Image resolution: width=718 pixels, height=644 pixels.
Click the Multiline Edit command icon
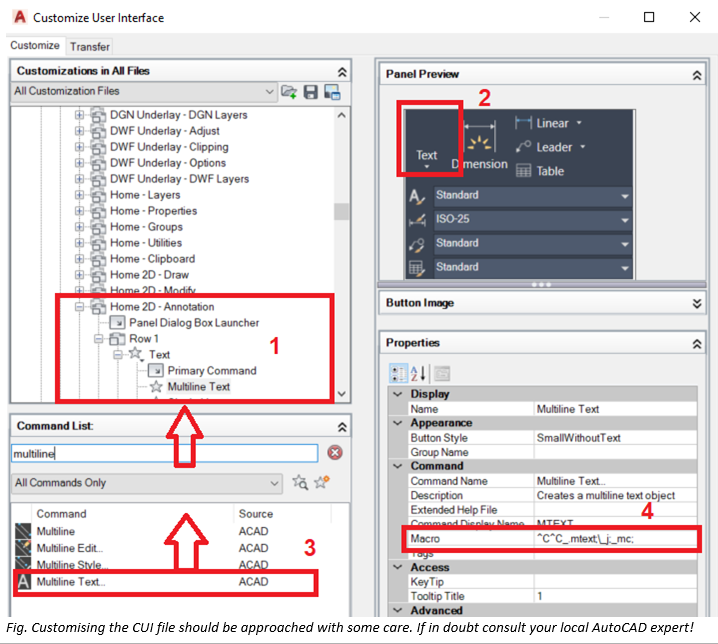[x=23, y=548]
